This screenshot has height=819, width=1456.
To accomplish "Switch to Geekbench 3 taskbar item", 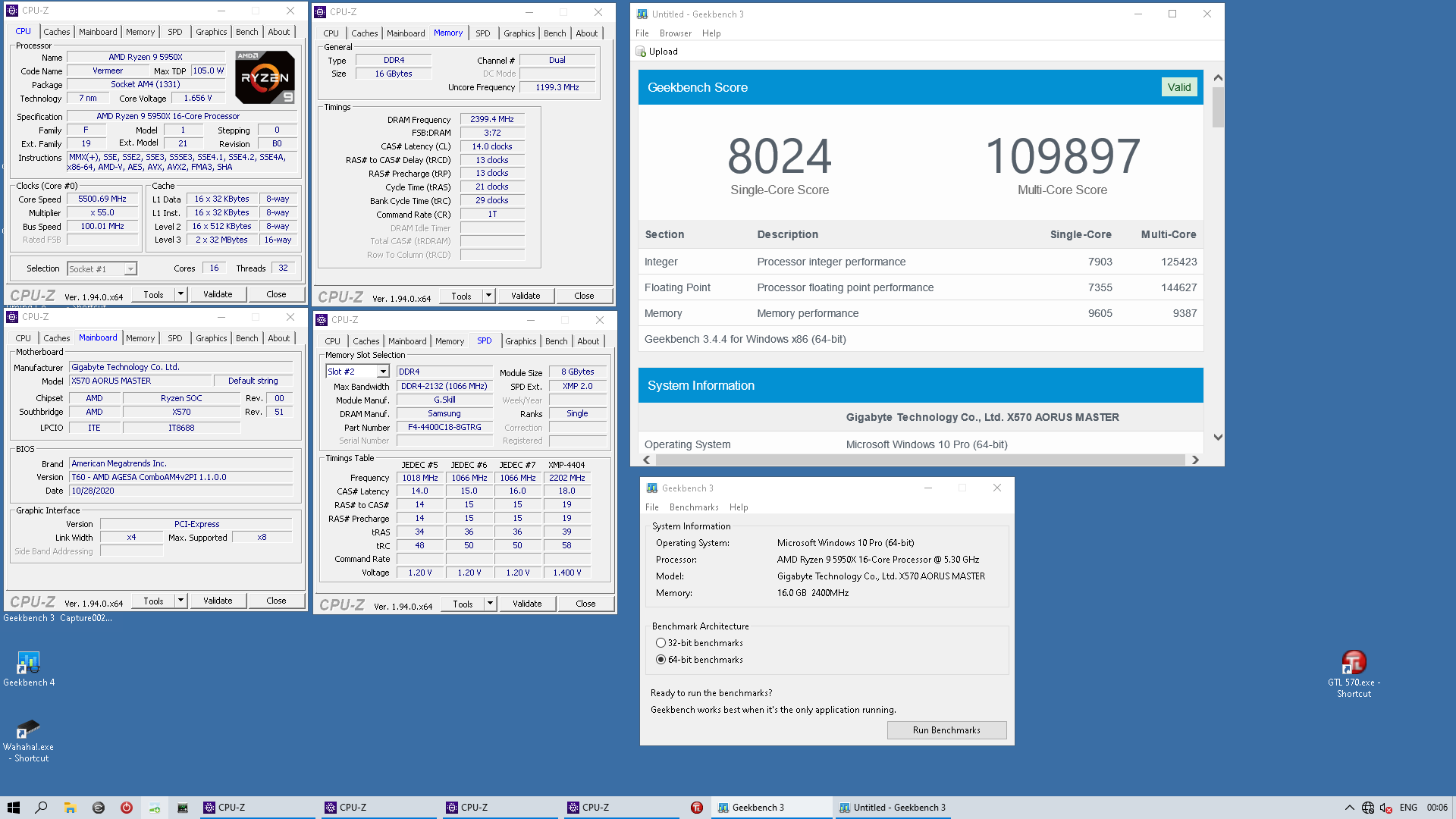I will [772, 808].
